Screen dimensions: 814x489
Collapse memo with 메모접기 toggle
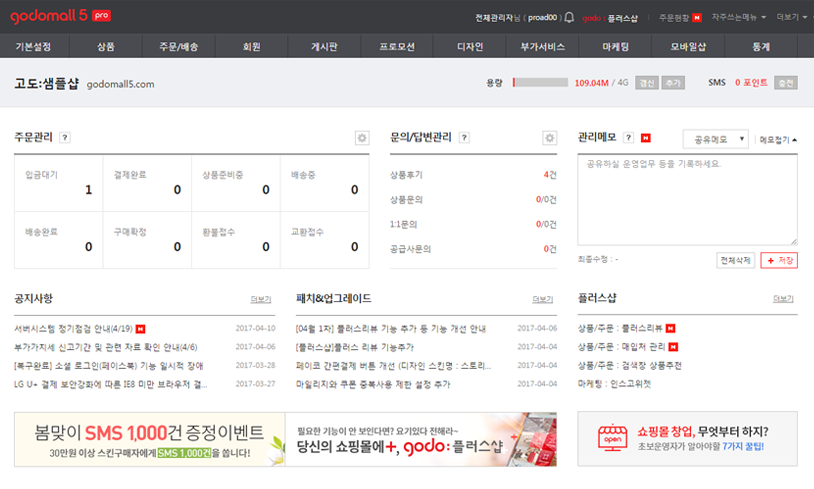click(778, 140)
